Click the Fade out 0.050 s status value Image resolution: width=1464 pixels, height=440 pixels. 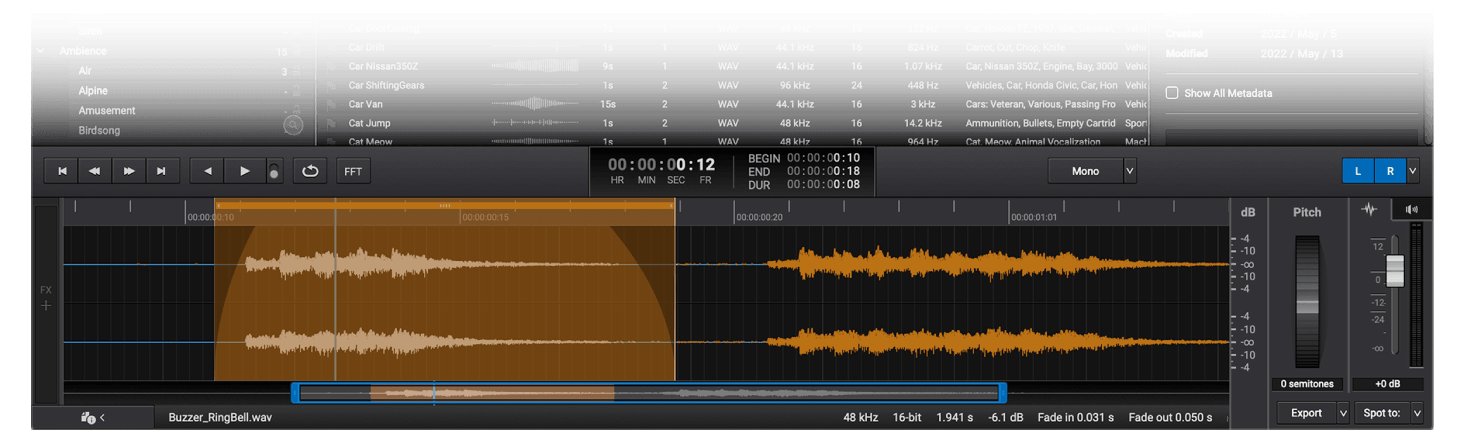click(x=1171, y=417)
